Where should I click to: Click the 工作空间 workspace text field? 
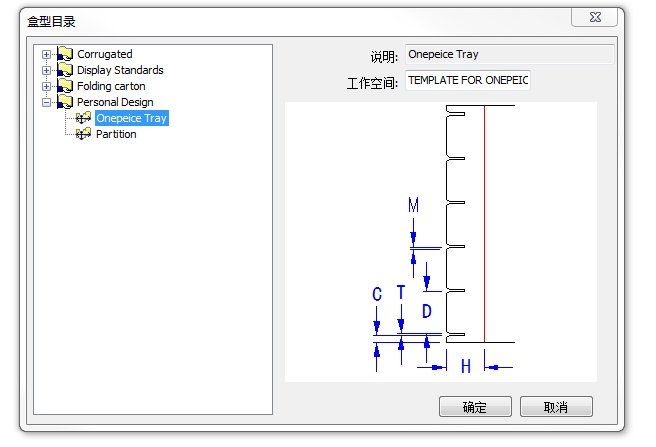click(468, 81)
